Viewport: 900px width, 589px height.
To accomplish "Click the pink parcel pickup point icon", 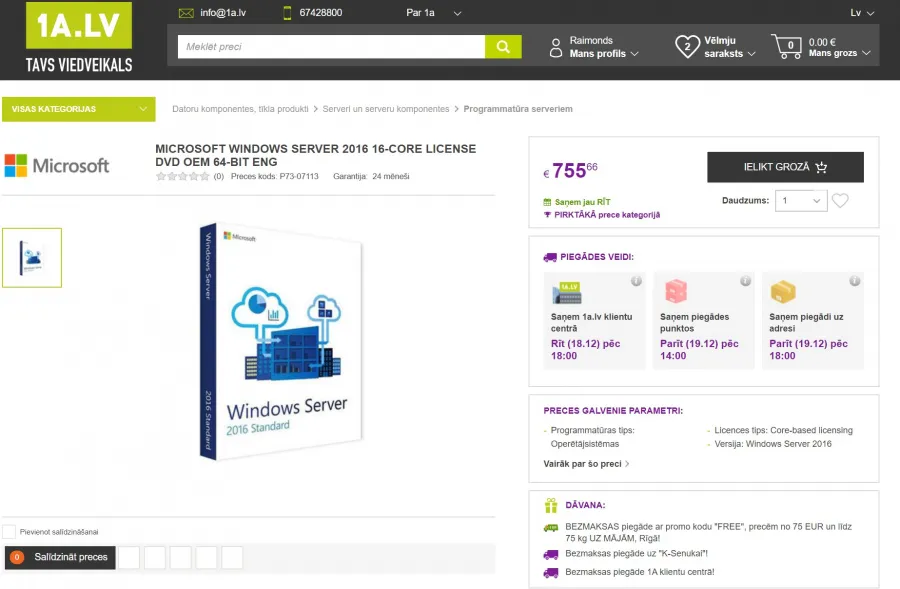I will pyautogui.click(x=676, y=291).
